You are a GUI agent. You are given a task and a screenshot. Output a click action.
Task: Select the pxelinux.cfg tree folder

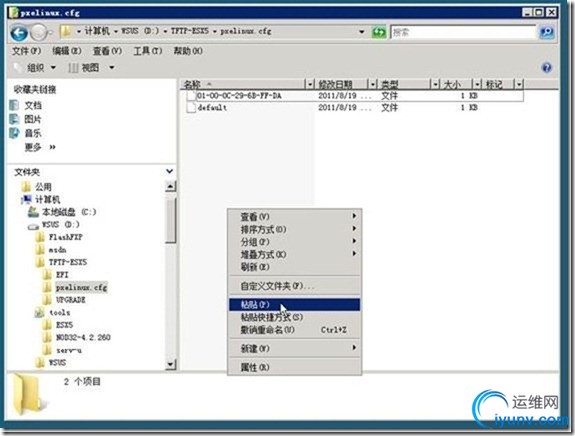pos(81,287)
